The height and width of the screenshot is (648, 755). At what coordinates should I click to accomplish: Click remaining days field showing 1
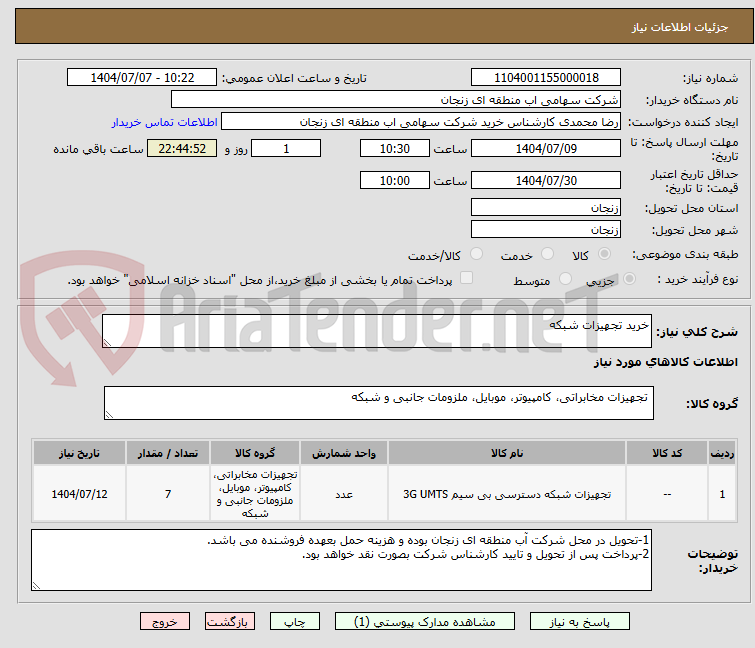click(286, 148)
